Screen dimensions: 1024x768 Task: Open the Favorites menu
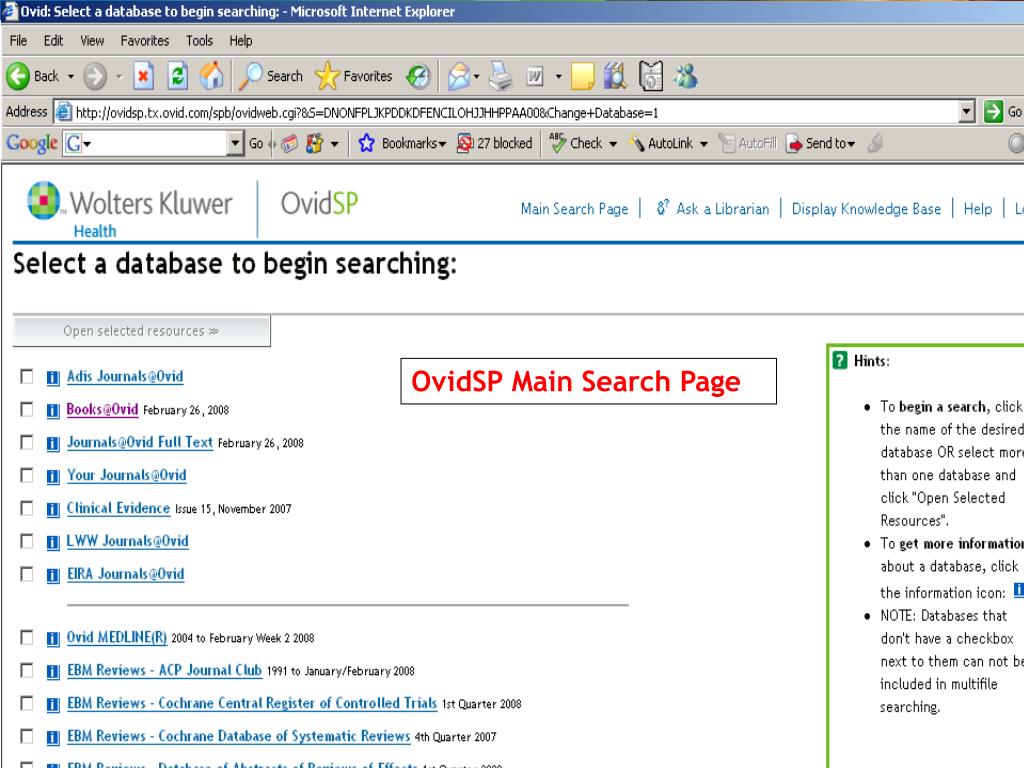(x=144, y=40)
